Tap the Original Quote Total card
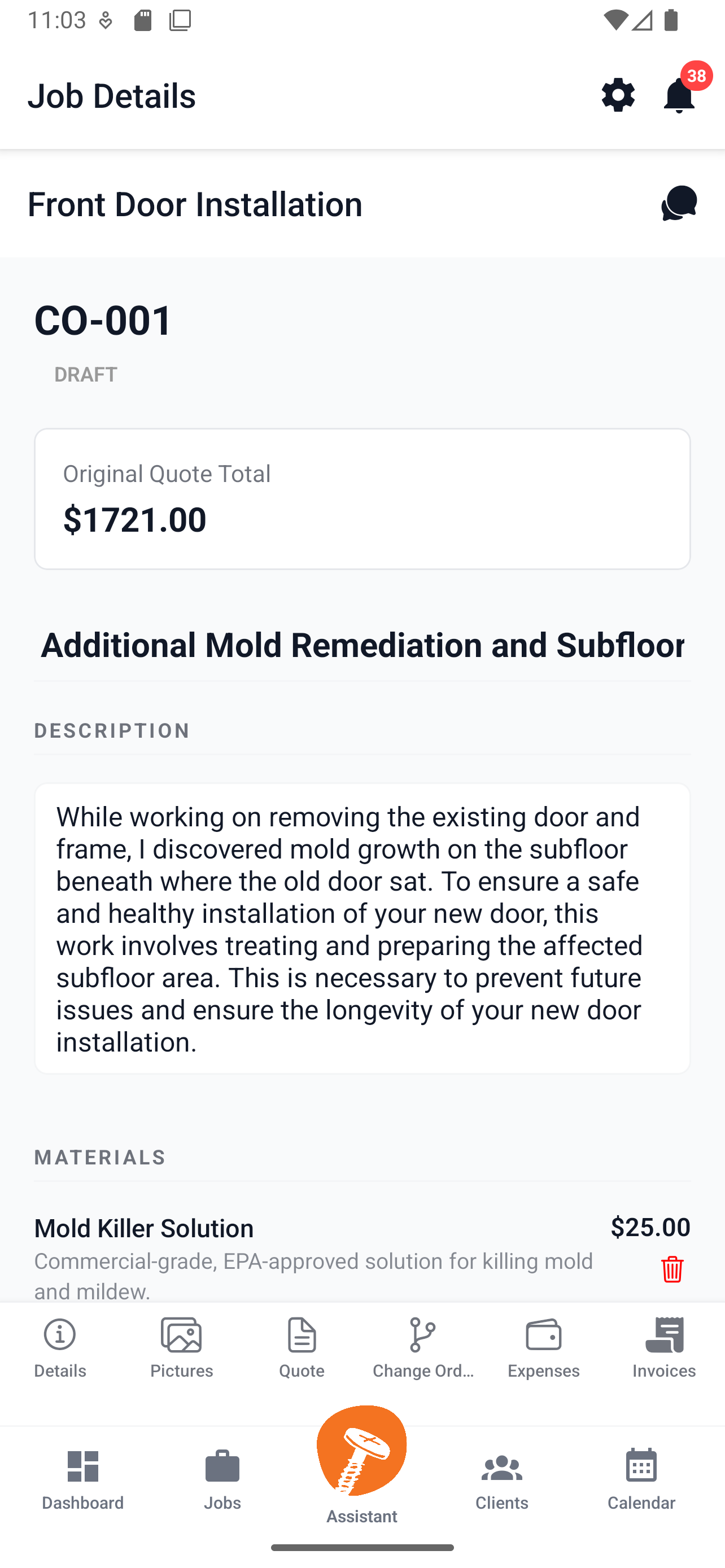Screen dimensions: 725x1568 (x=362, y=498)
